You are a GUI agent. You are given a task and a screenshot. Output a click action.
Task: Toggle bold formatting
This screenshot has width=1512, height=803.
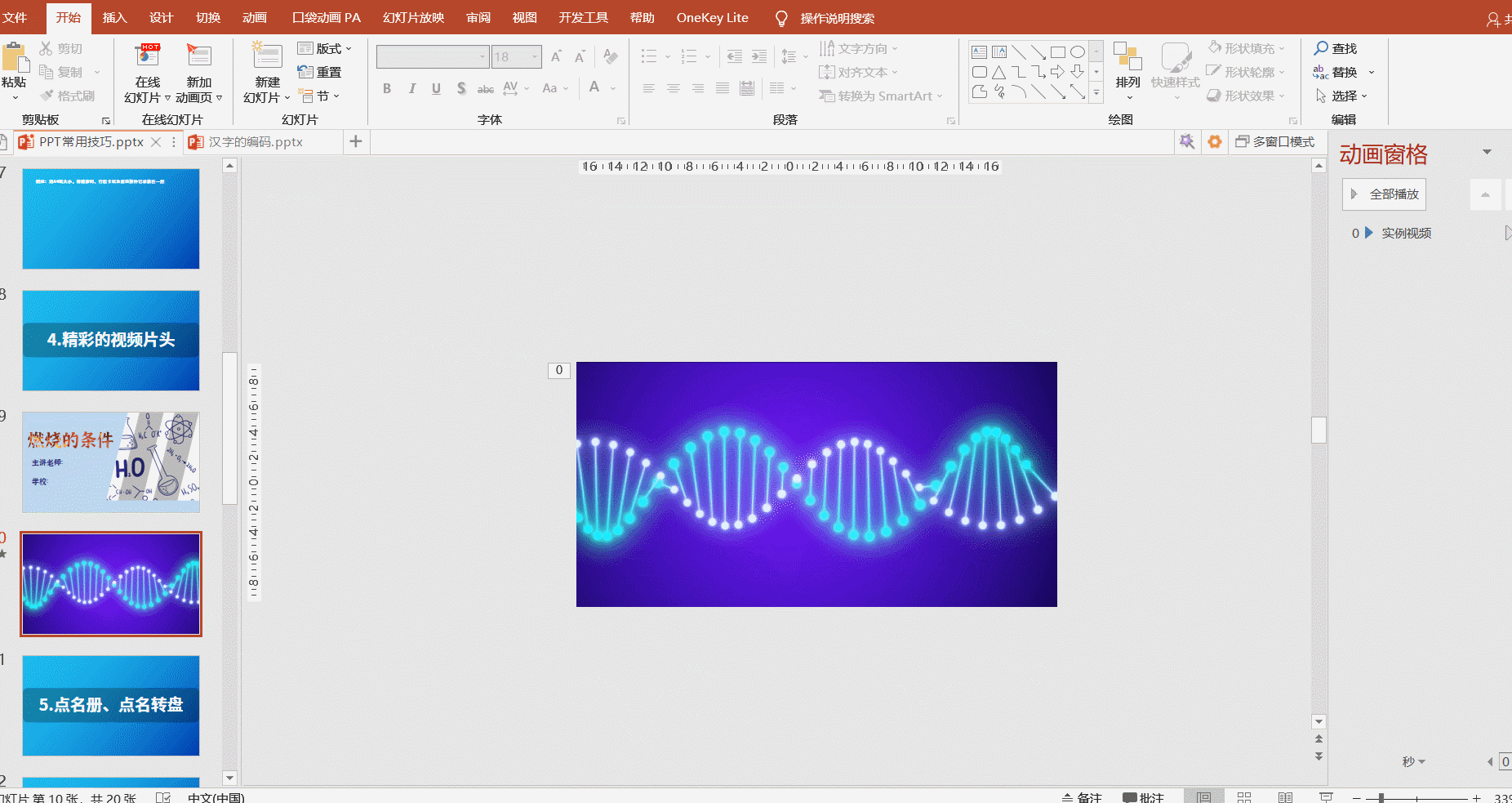pos(387,88)
